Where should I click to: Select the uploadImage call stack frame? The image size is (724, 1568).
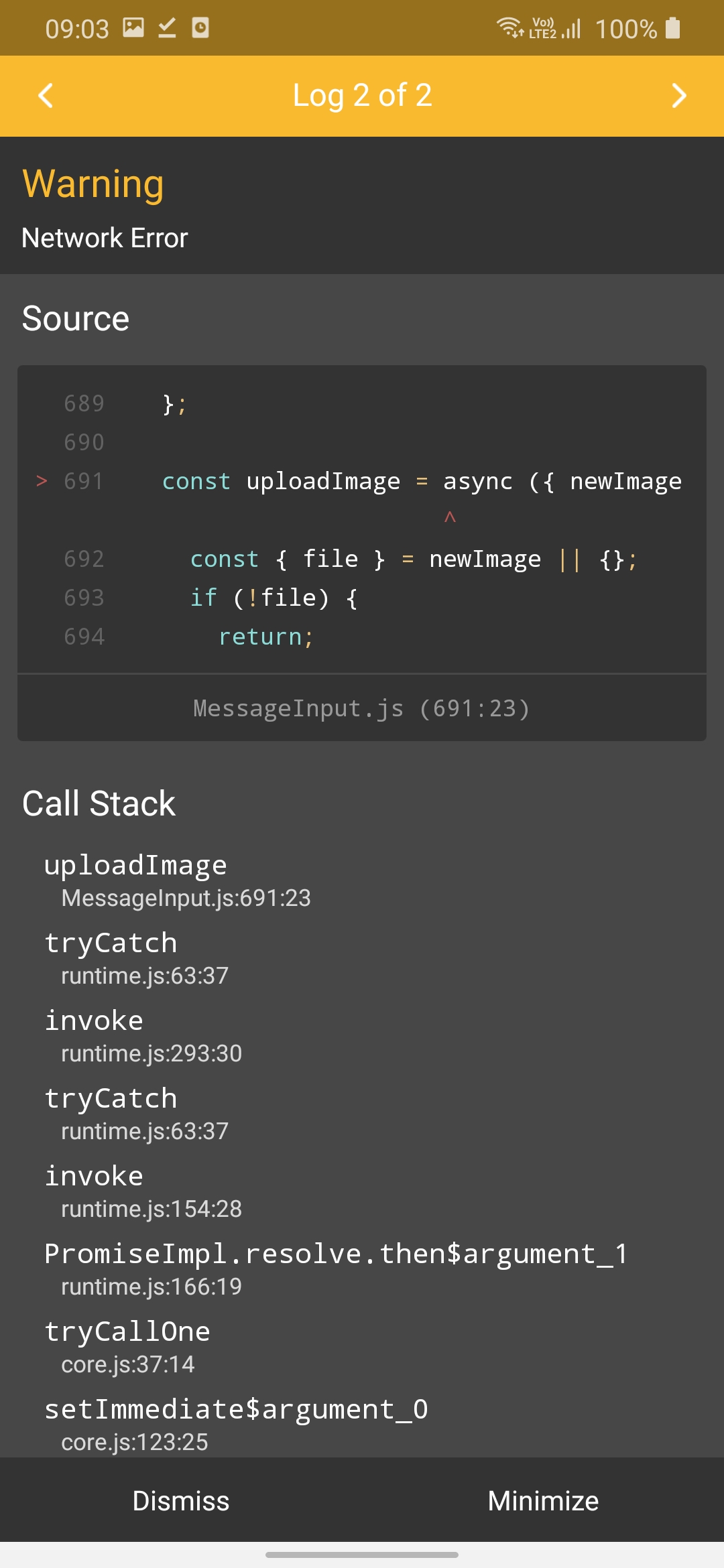(x=362, y=880)
